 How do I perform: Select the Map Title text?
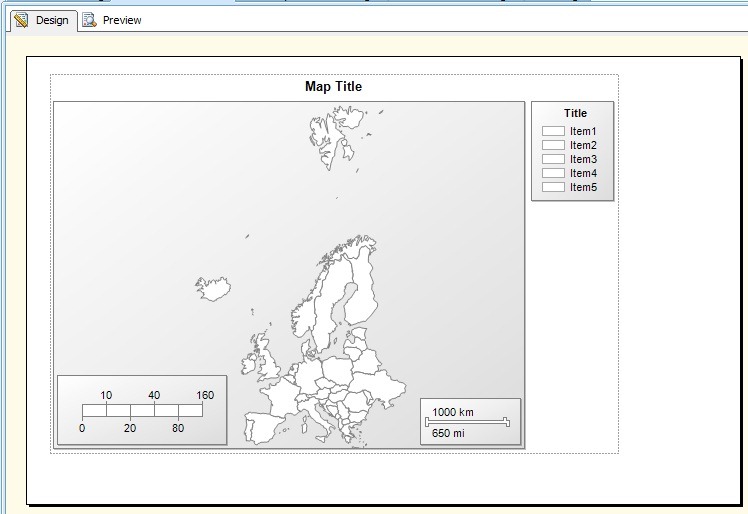[333, 87]
